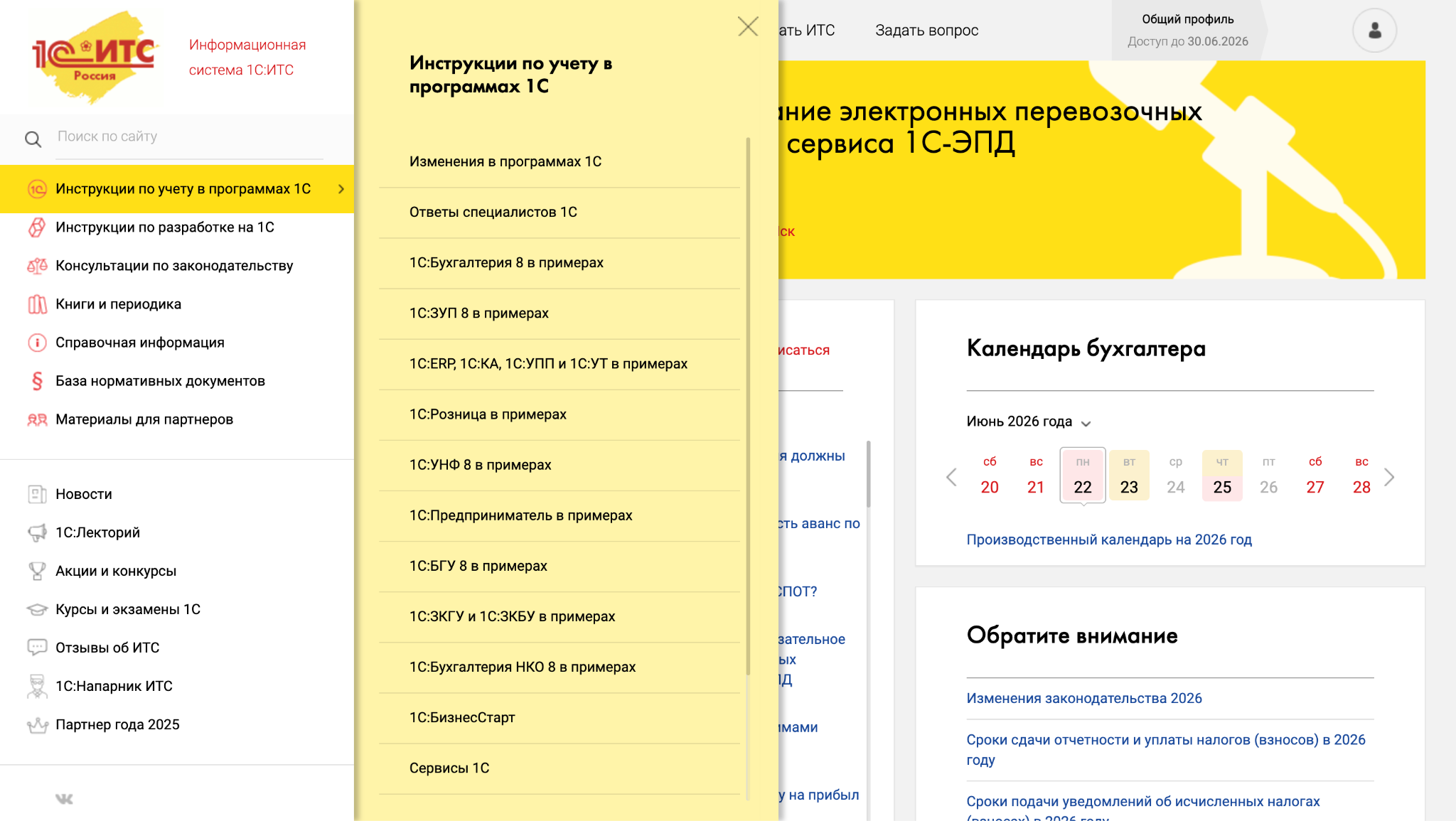Open Сроки сдачи отчетности и уплаты налогов link
This screenshot has height=821, width=1456.
(1165, 750)
